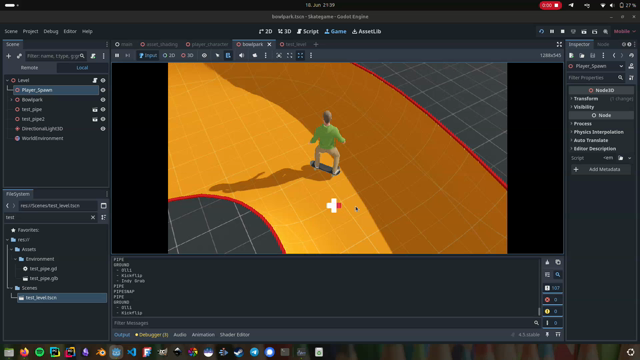
Task: Switch to the Script workspace
Action: (x=308, y=31)
